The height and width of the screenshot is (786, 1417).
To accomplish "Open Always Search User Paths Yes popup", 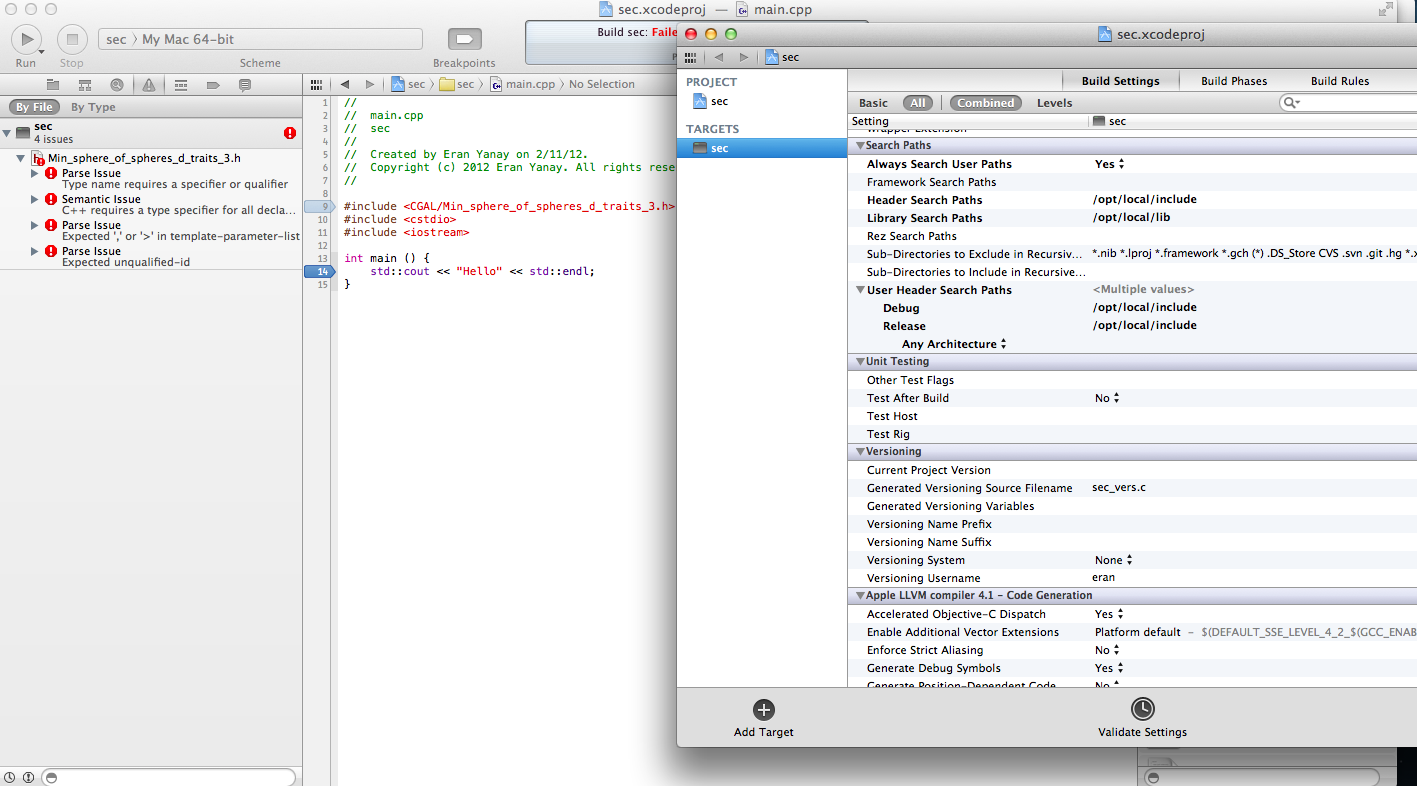I will [x=1110, y=164].
